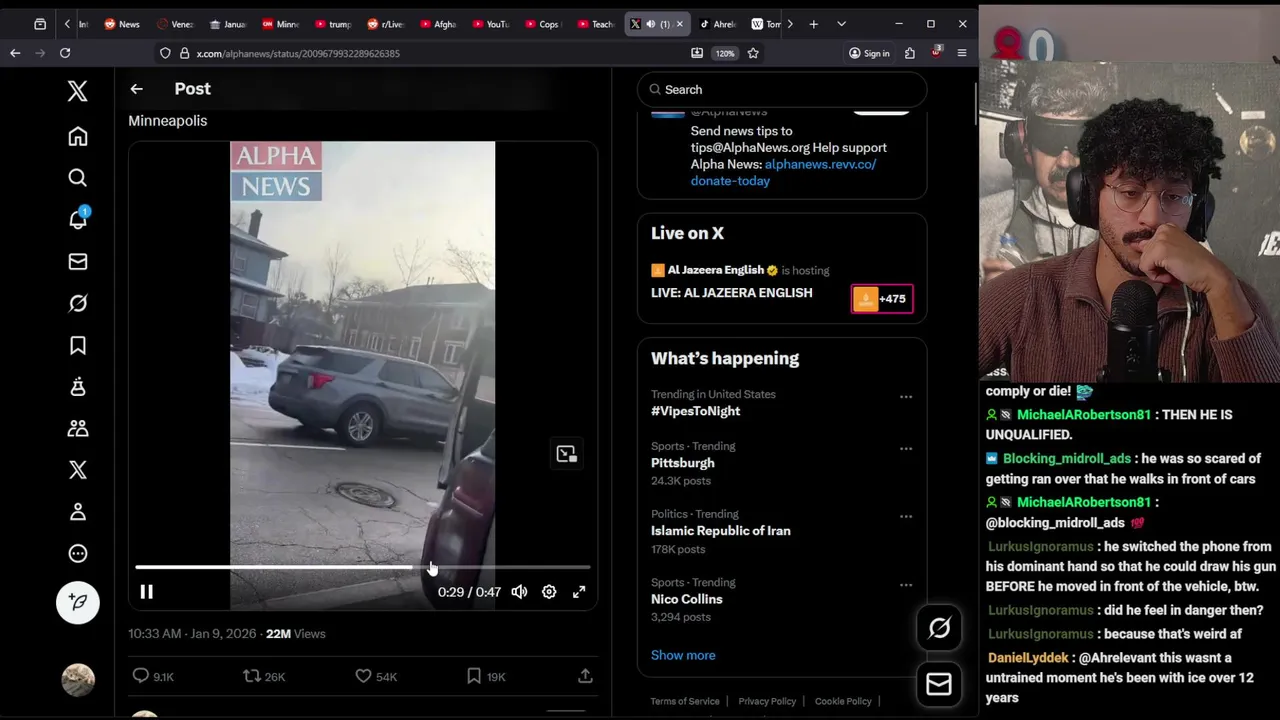Open Grok icon in left sidebar
This screenshot has height=720, width=1280.
(77, 303)
